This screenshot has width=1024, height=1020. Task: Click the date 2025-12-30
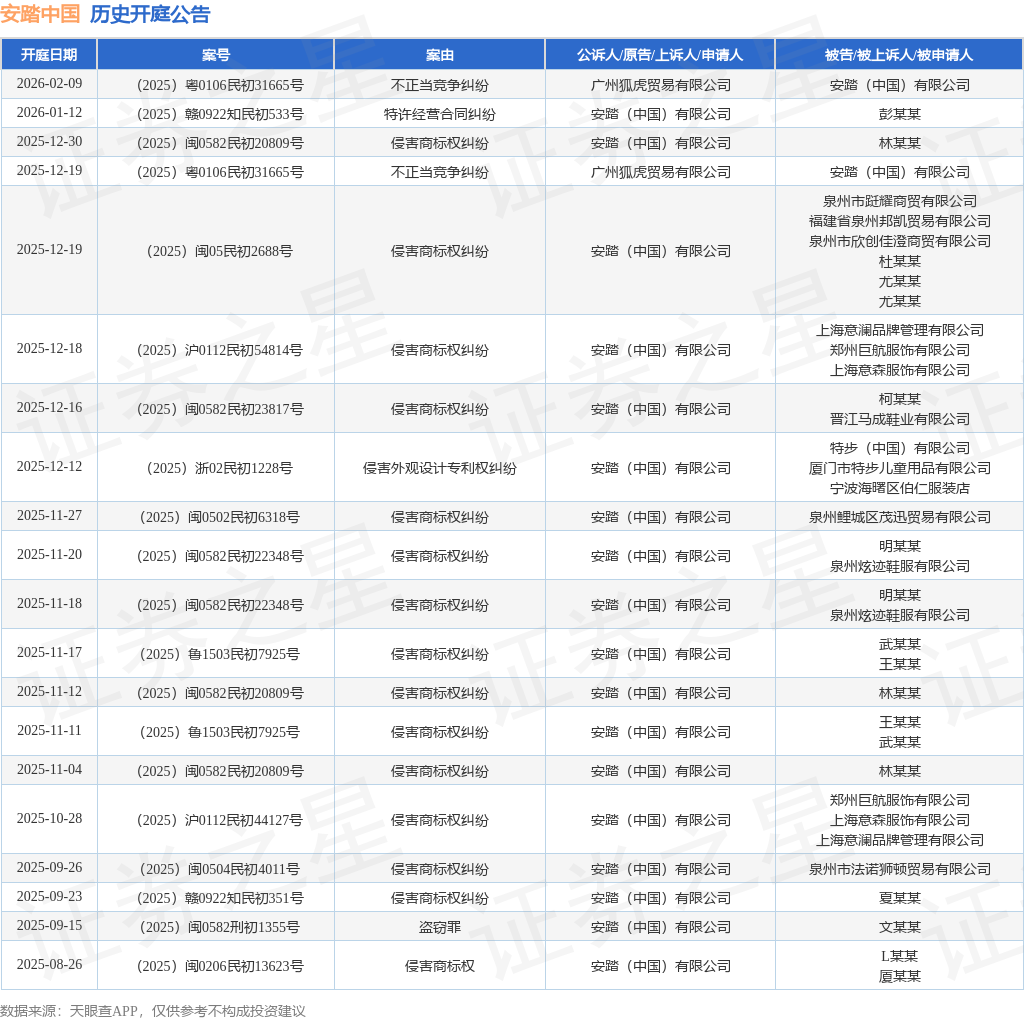coord(50,142)
